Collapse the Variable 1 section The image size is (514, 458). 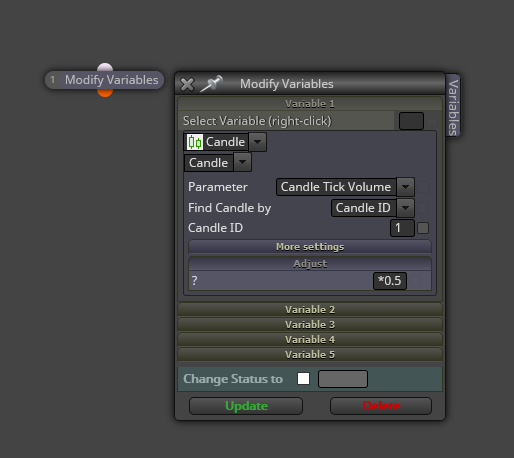310,104
